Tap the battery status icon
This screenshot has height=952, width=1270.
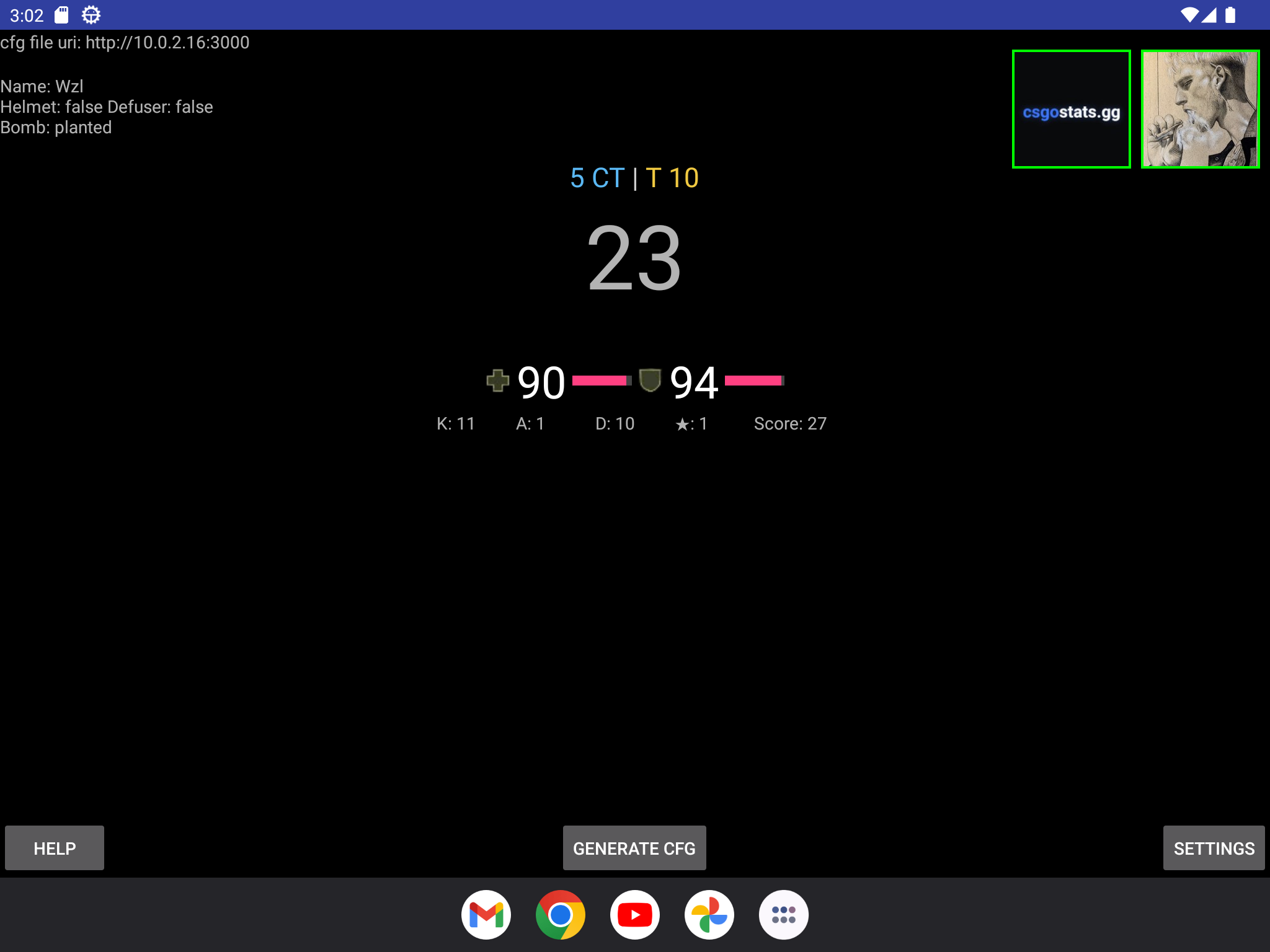pyautogui.click(x=1230, y=15)
